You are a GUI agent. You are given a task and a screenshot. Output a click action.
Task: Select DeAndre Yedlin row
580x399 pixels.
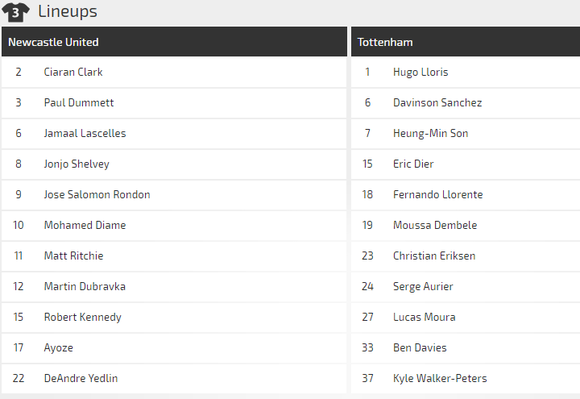click(x=174, y=378)
